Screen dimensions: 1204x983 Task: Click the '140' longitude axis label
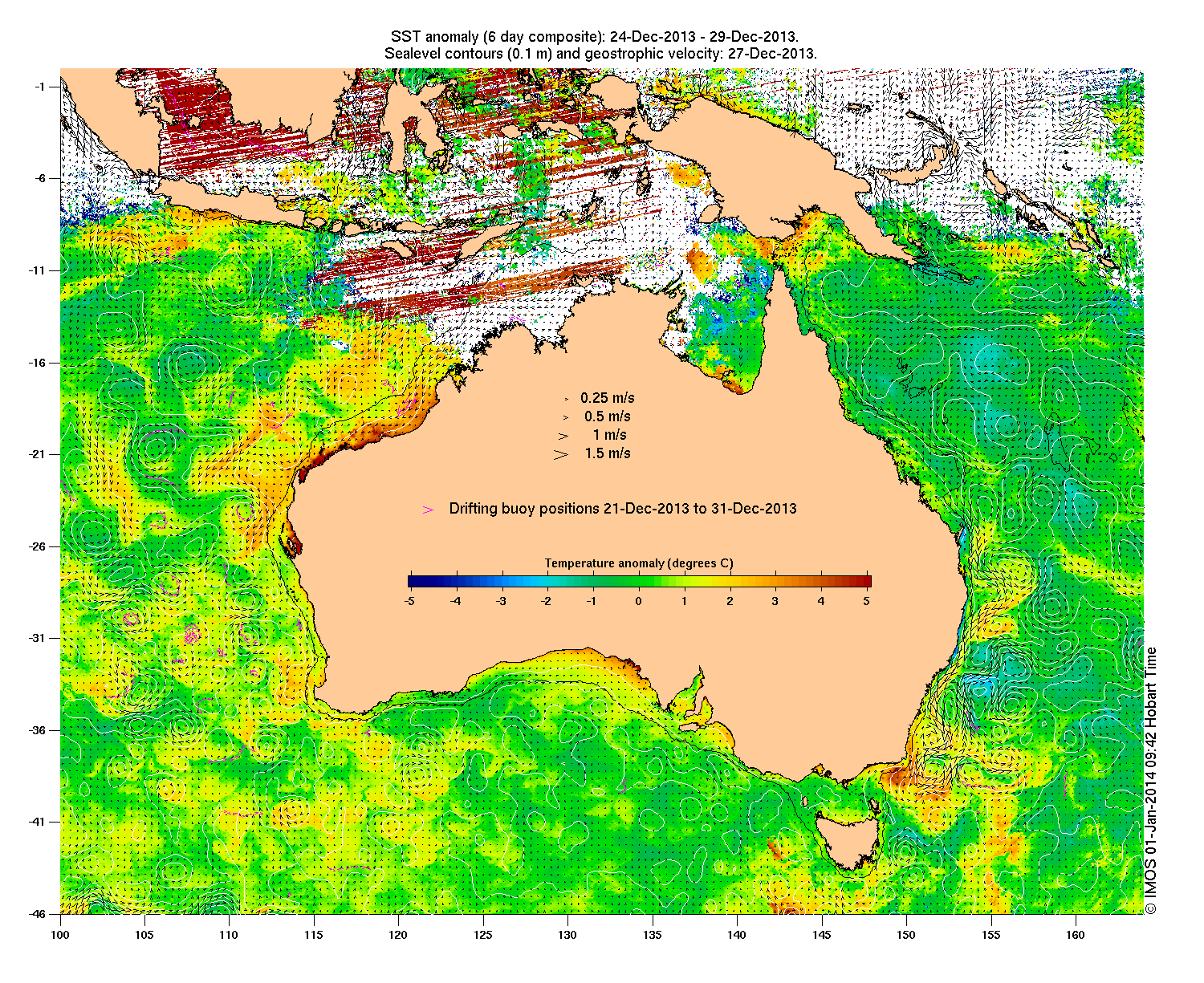click(737, 934)
